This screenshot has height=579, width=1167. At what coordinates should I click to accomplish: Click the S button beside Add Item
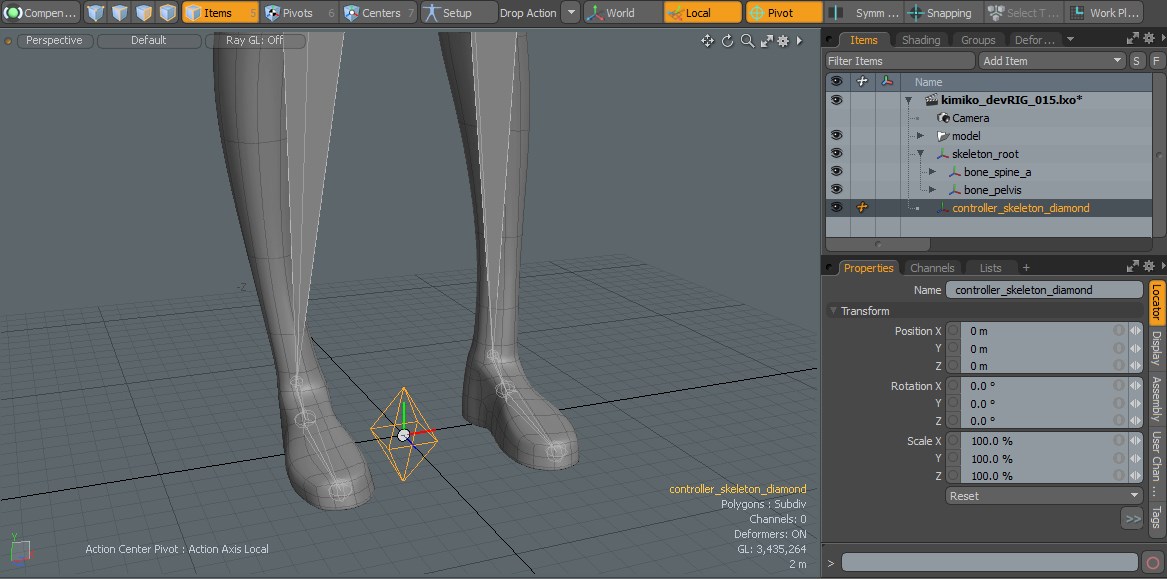(1137, 61)
